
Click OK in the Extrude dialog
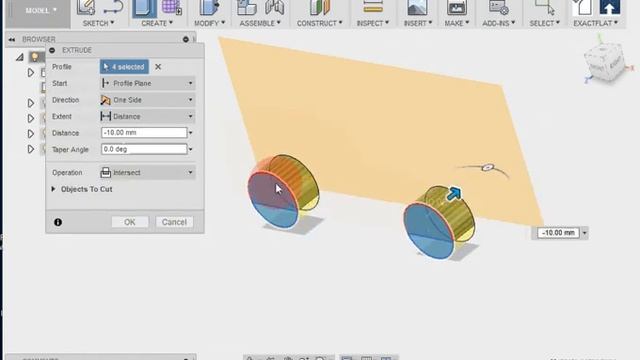coord(130,222)
